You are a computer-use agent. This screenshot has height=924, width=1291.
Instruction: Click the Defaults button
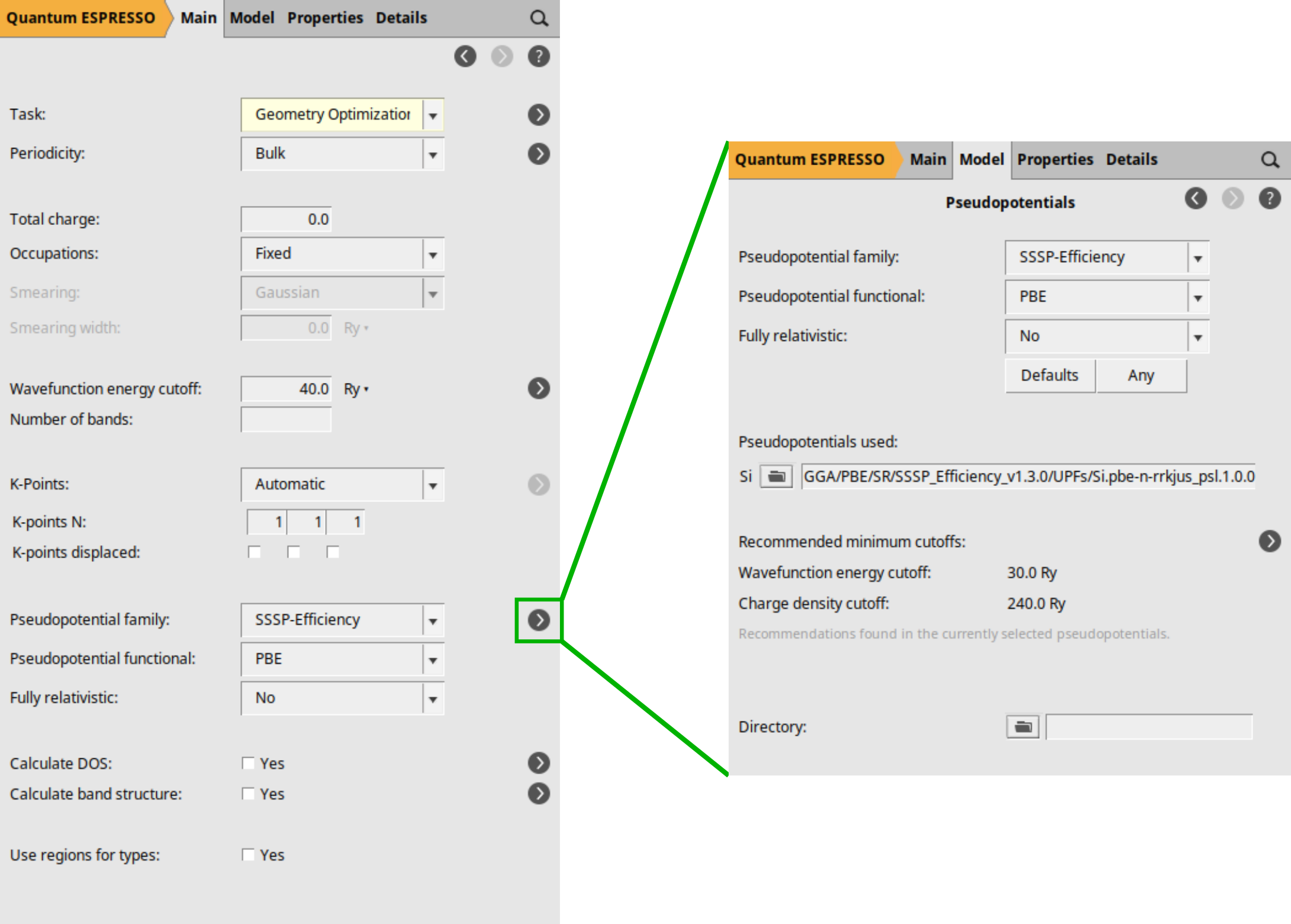1049,375
